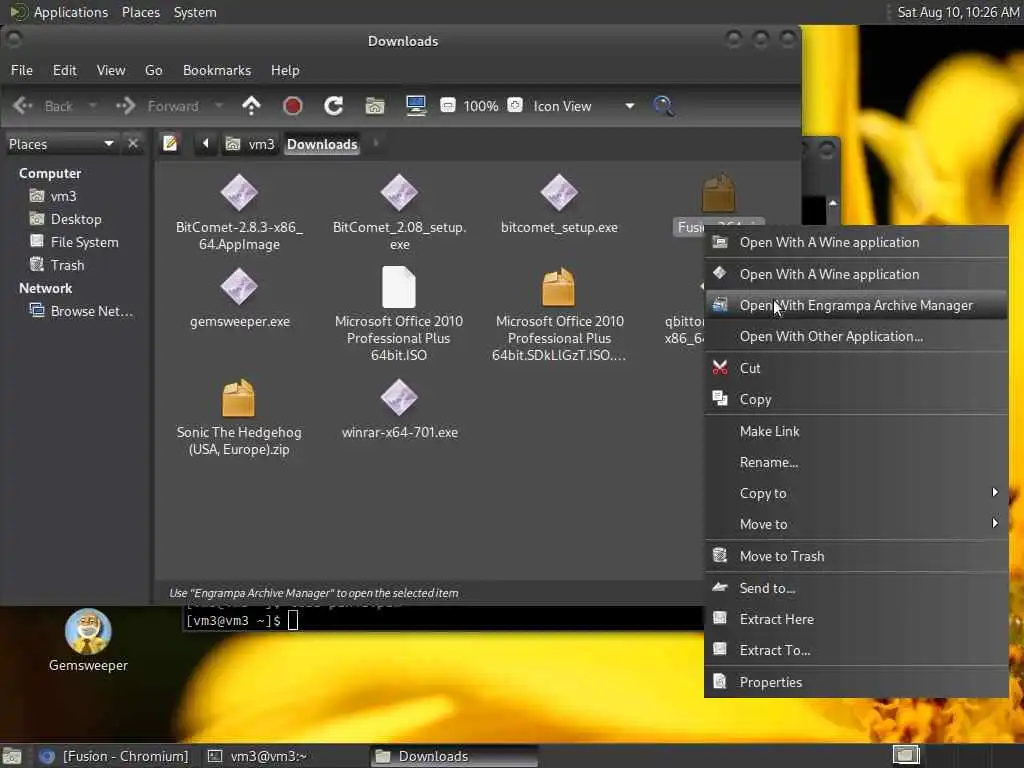Viewport: 1024px width, 768px height.
Task: Select the Office 64bit.SDkLlGzT.ISO archive
Action: click(558, 287)
